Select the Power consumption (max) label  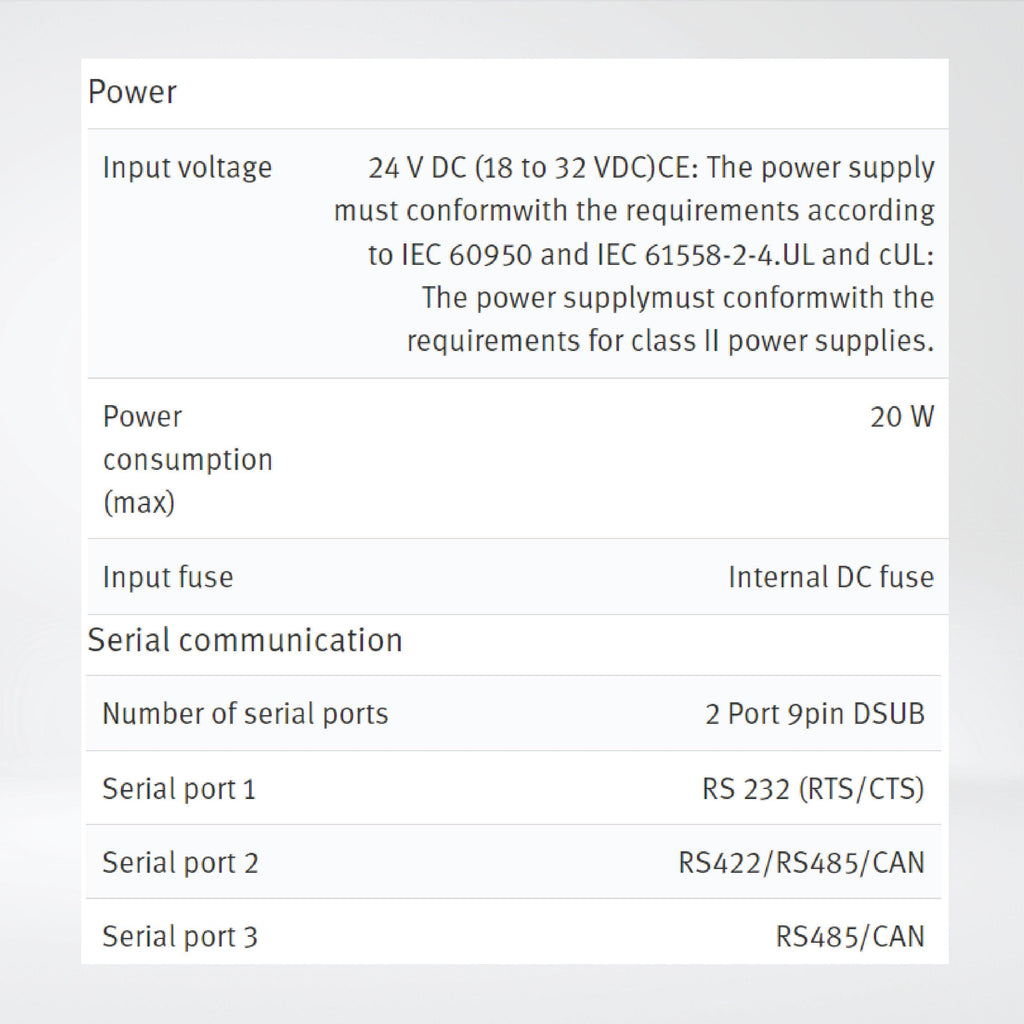187,460
